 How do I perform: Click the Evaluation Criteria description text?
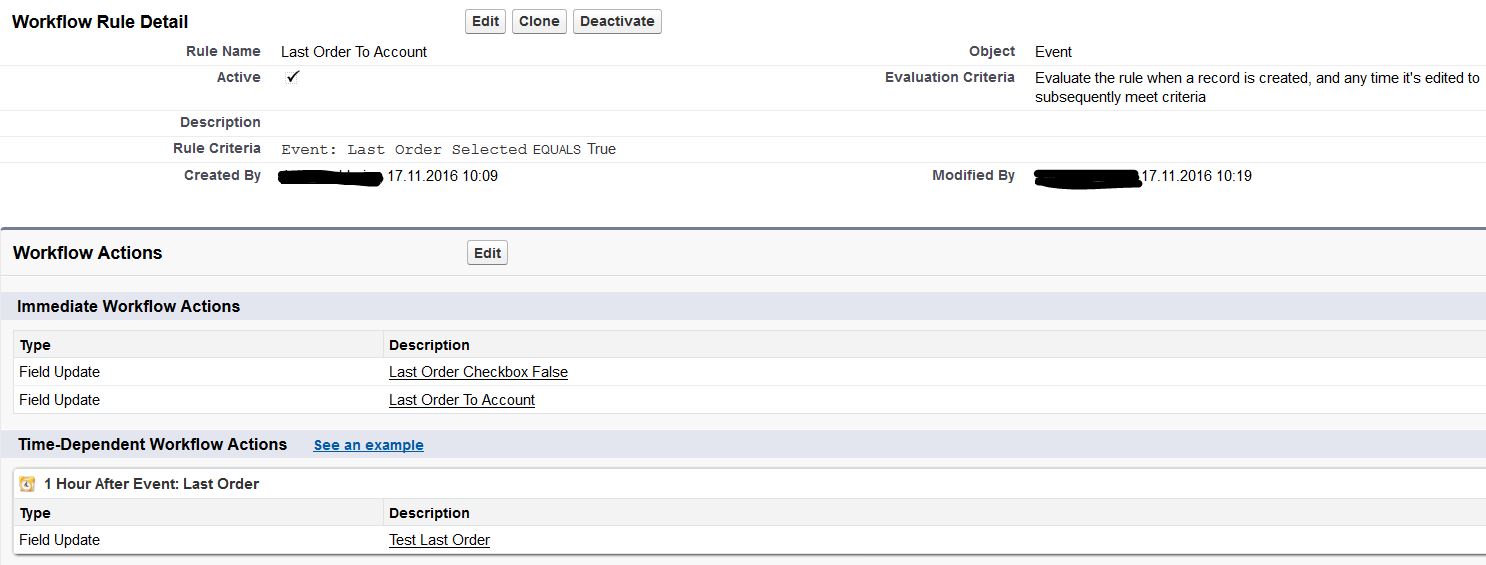point(1256,87)
